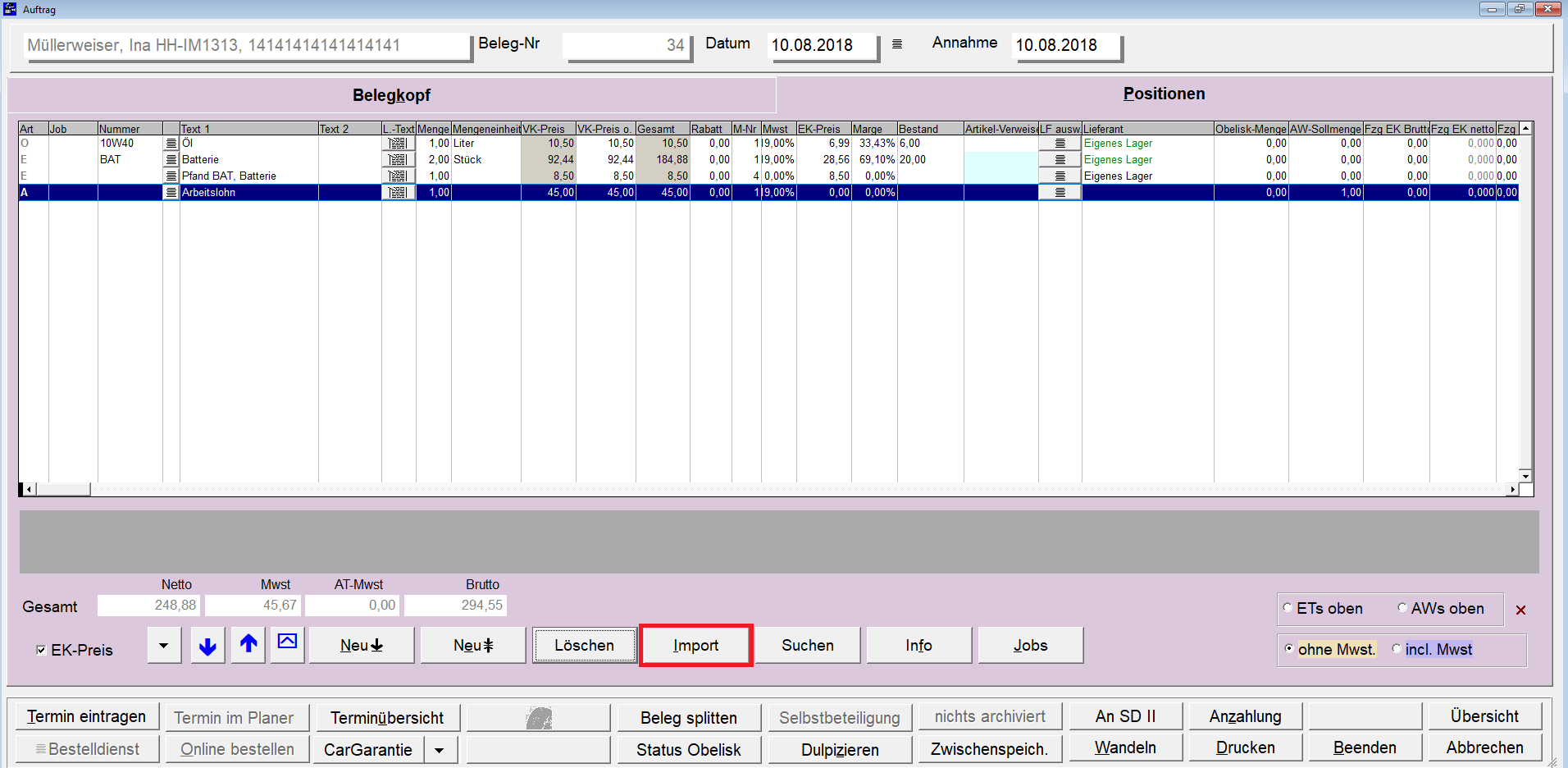
Task: Select ohne Mwst. radio option
Action: point(1289,648)
